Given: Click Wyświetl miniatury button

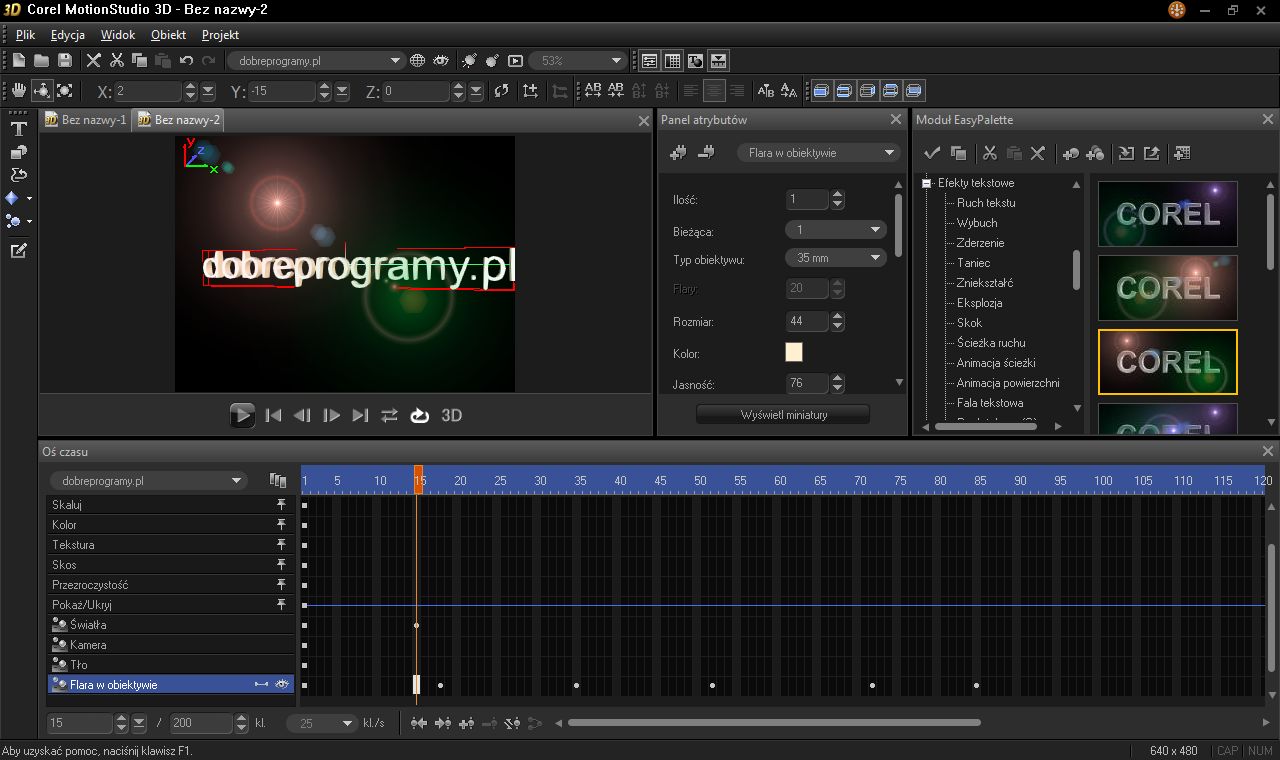Looking at the screenshot, I should 783,414.
